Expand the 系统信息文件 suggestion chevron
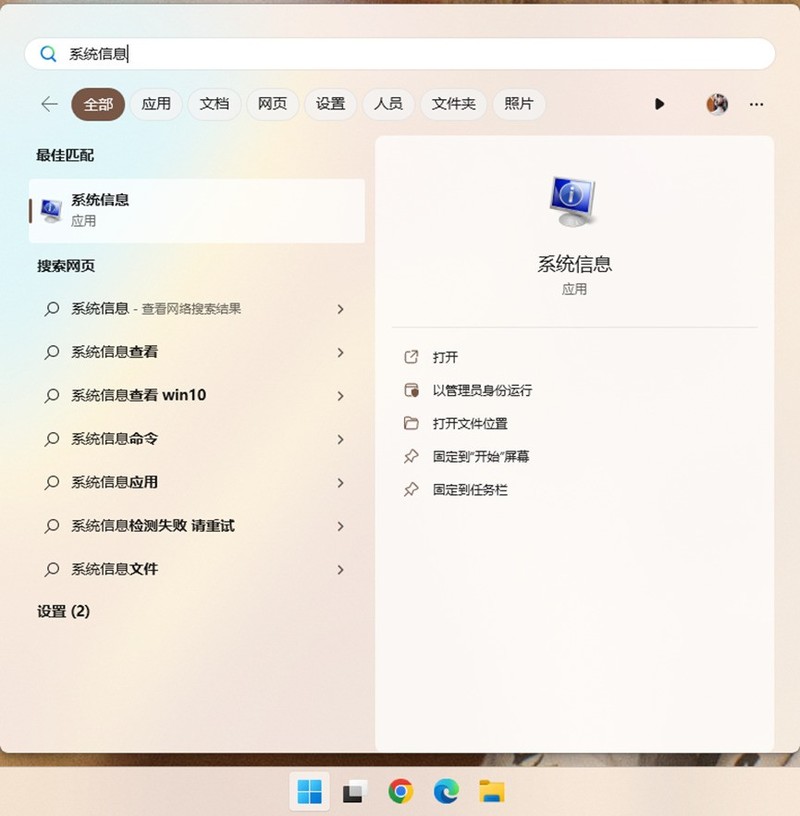Screen dimensions: 800x816 pos(340,569)
